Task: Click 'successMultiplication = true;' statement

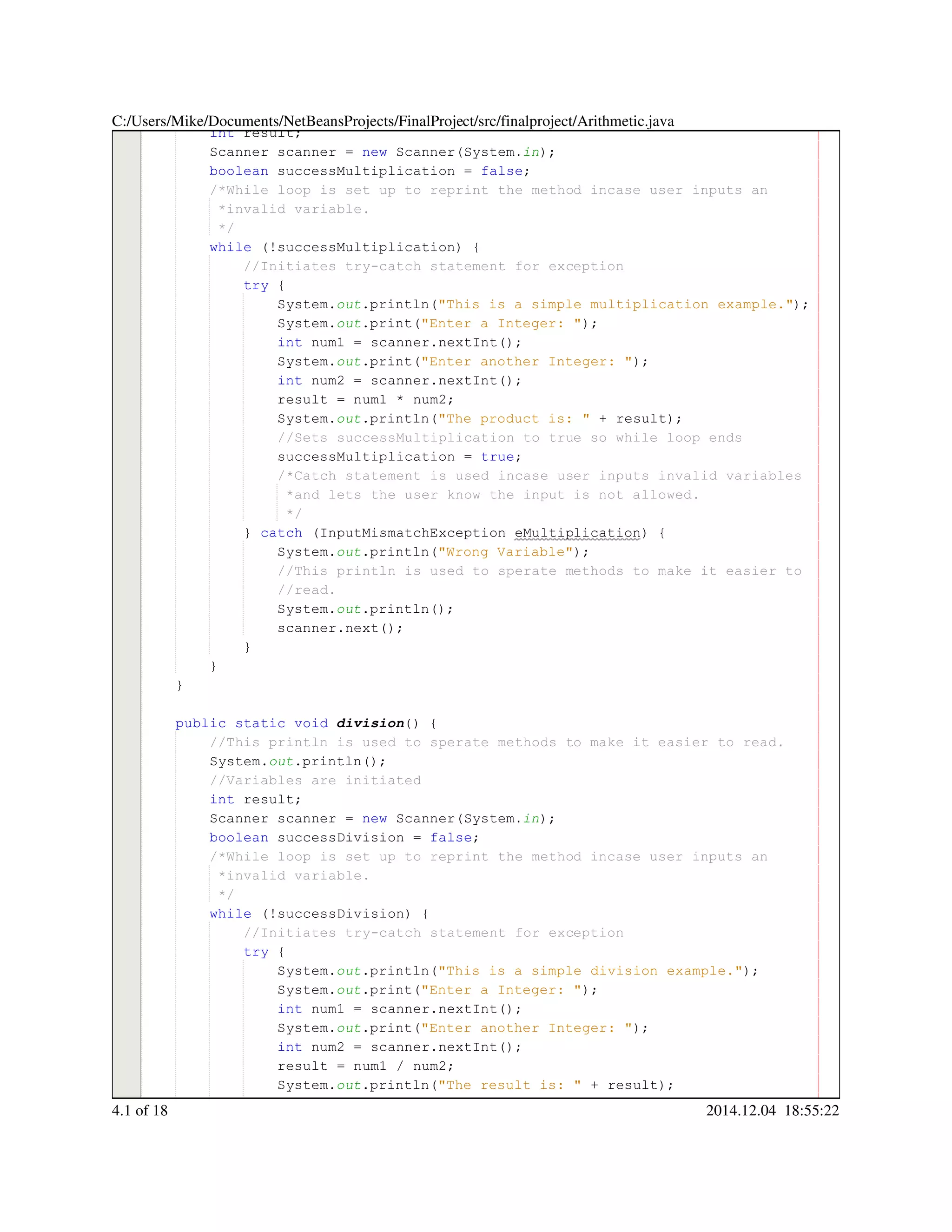Action: pyautogui.click(x=399, y=457)
